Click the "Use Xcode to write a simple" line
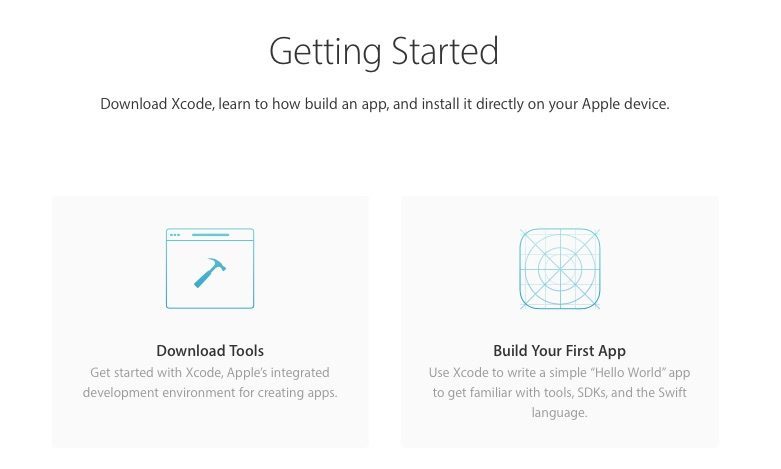Image resolution: width=781 pixels, height=469 pixels. 559,373
